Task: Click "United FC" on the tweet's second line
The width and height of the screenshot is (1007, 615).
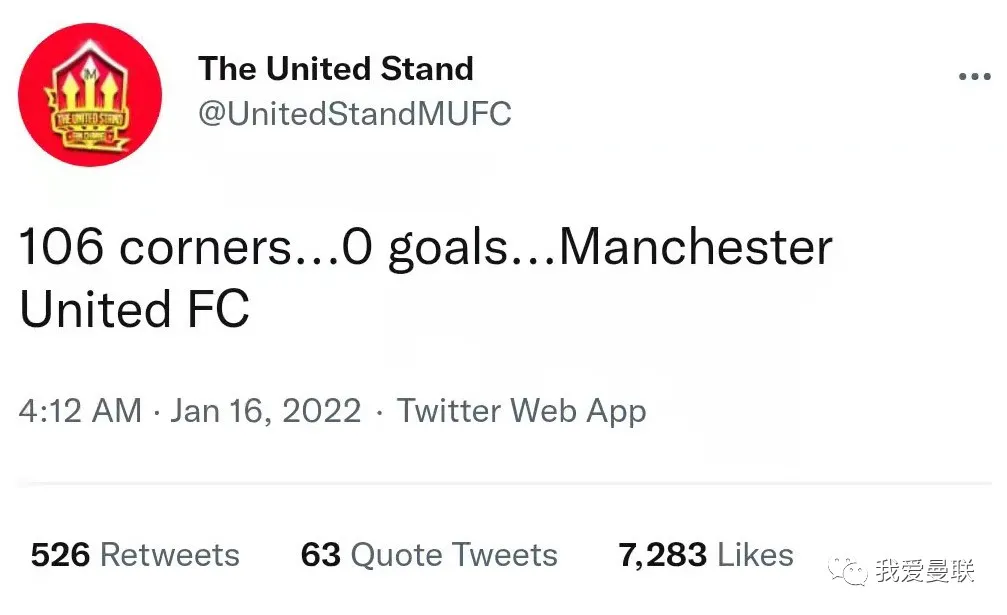Action: 134,309
